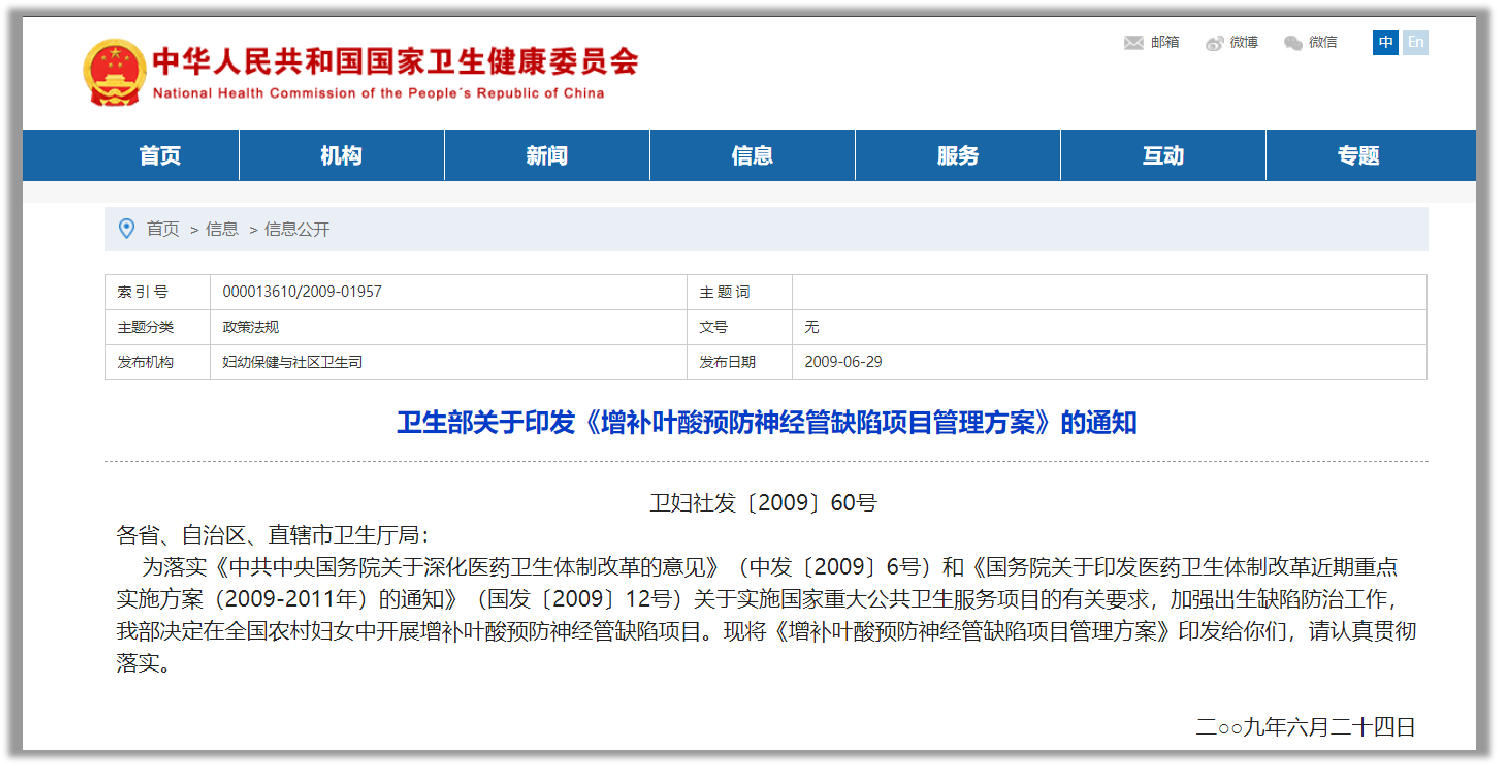Open the 新闻 navigation menu

point(547,156)
